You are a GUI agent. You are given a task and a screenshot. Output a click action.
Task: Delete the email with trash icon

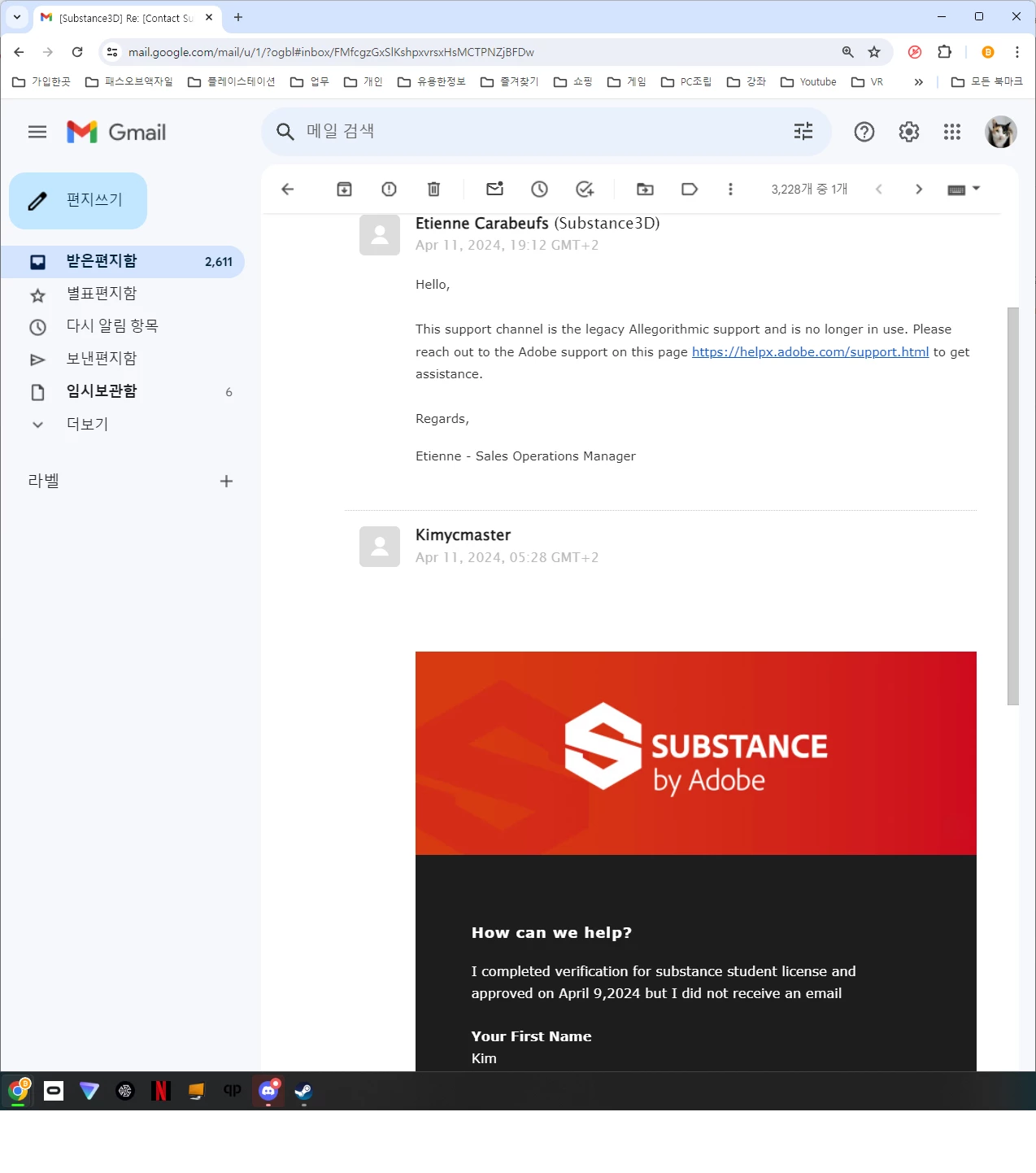[x=433, y=190]
